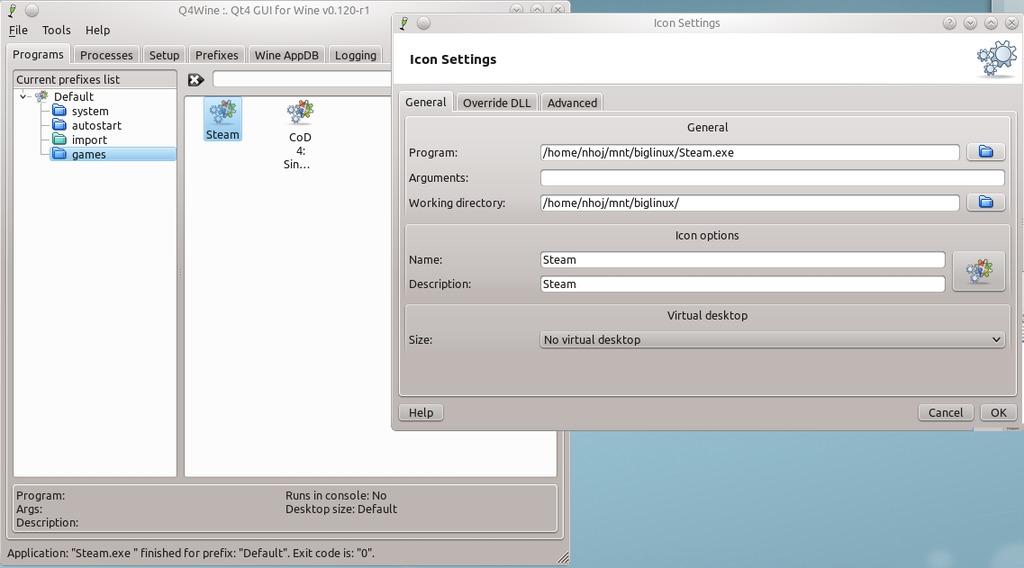
Task: Browse for the Working directory folder
Action: coord(985,202)
